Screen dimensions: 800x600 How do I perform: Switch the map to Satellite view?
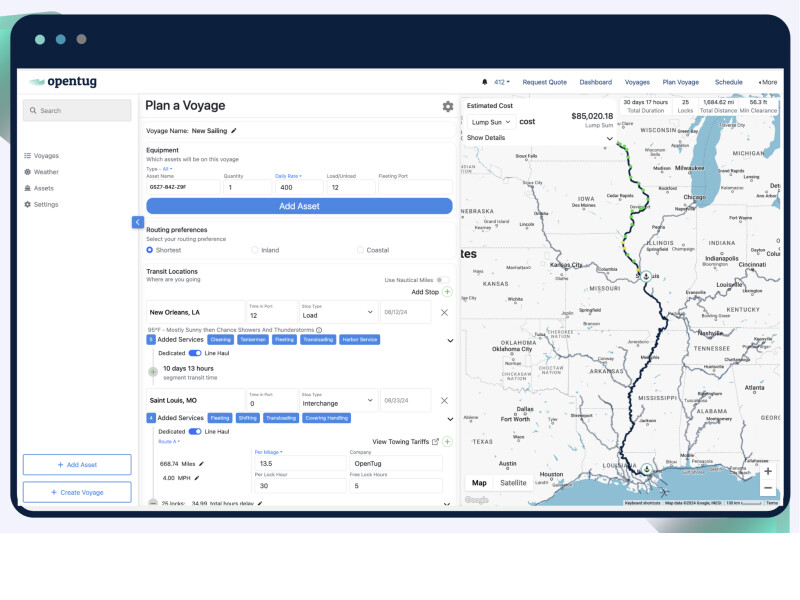click(513, 483)
